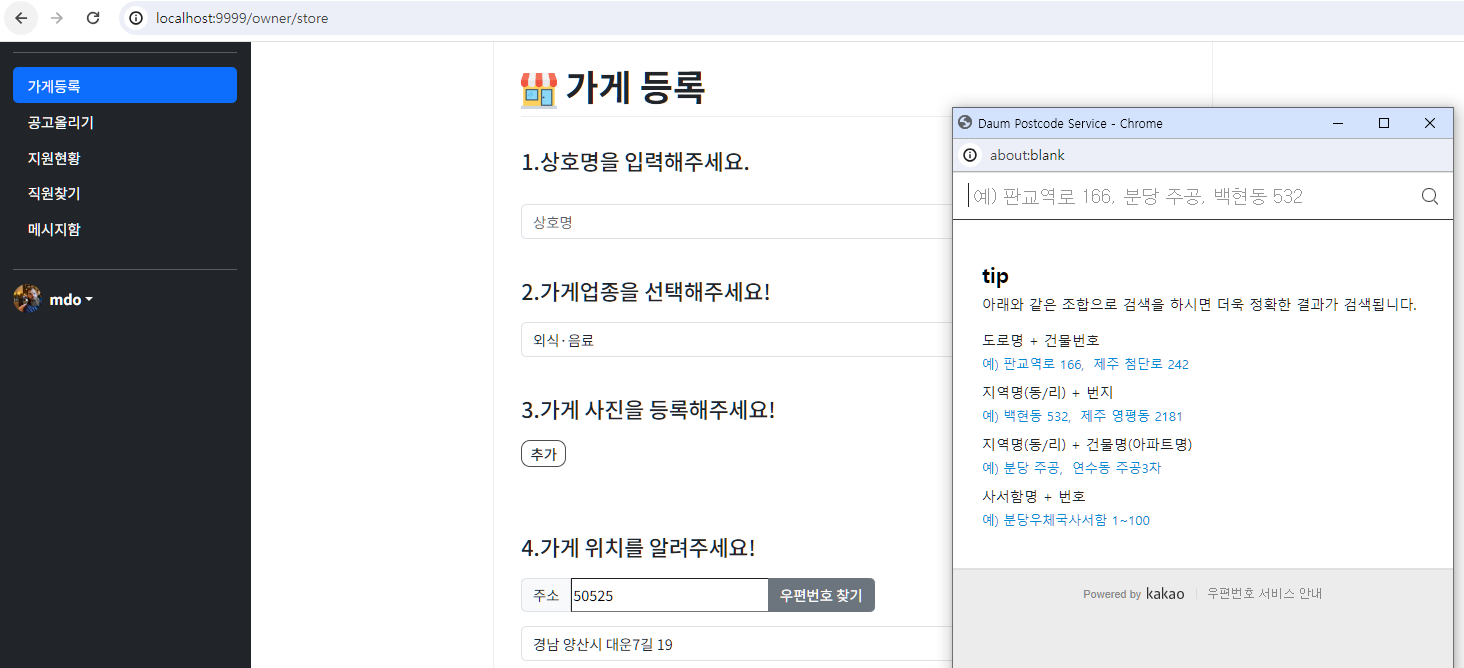Open the 메시지함 sidebar menu

[x=125, y=229]
